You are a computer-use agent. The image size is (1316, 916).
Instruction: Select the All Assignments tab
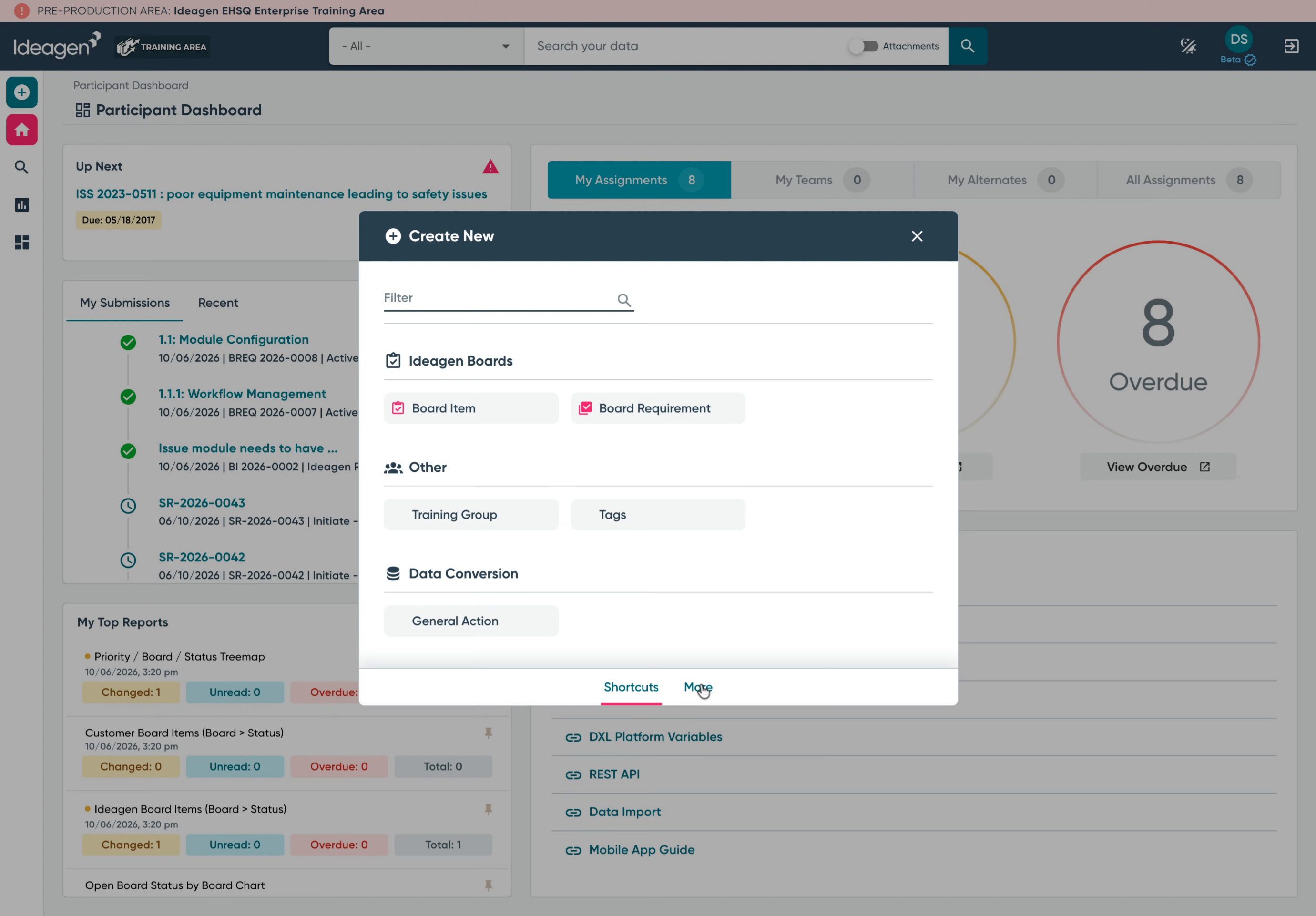(x=1189, y=180)
